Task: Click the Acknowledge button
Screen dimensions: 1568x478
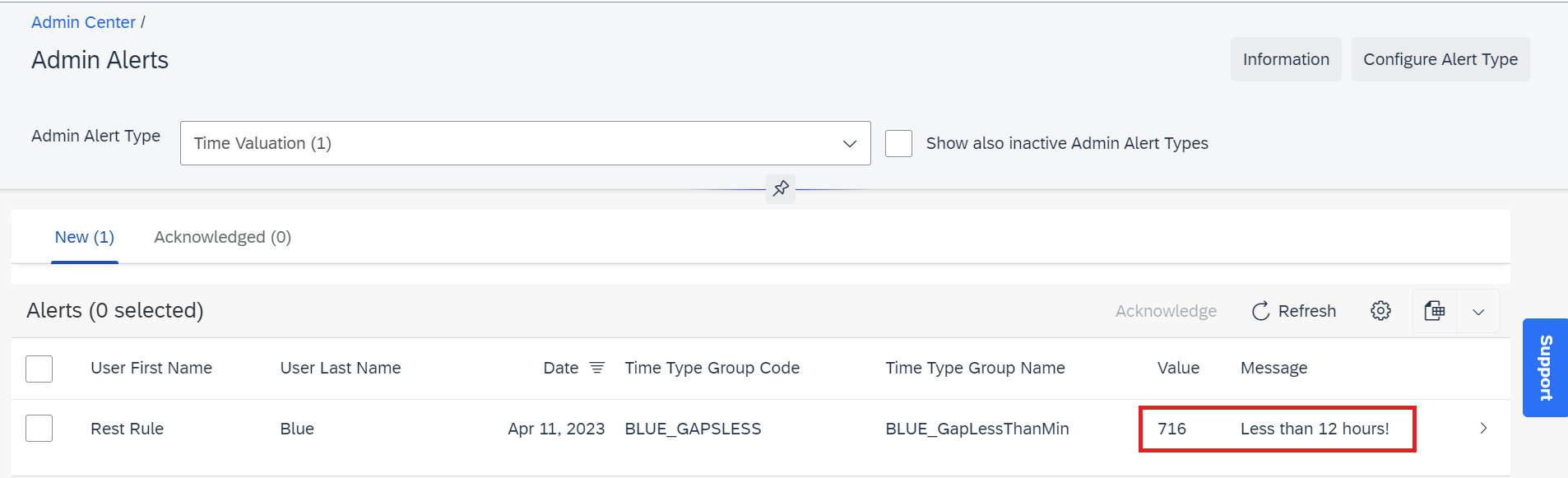Action: click(x=1166, y=311)
